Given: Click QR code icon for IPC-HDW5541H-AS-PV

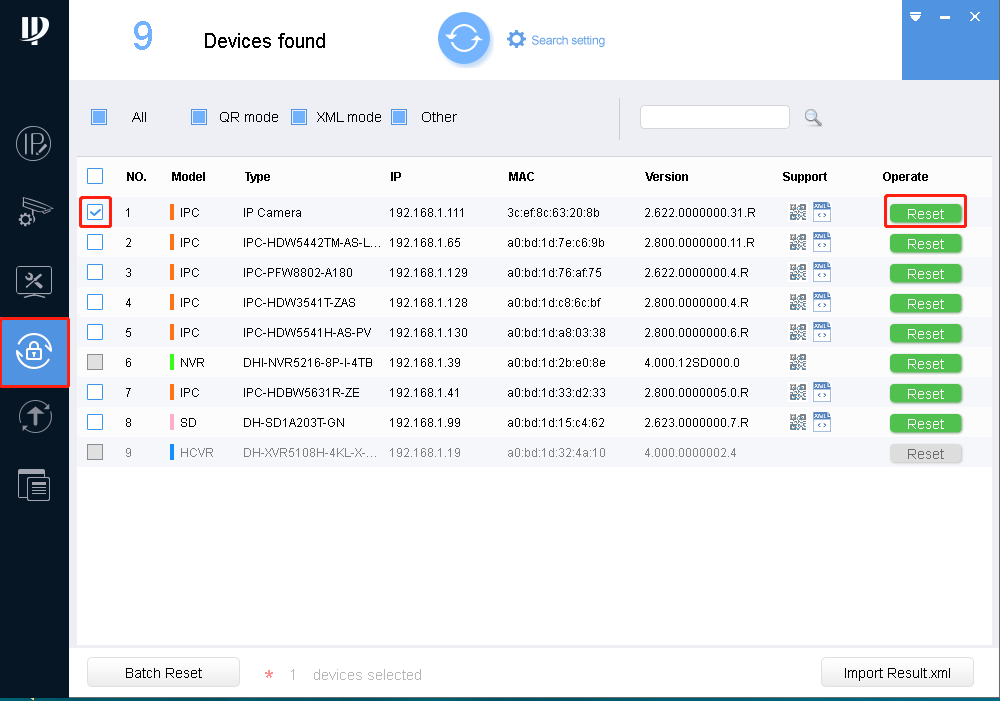Looking at the screenshot, I should (798, 332).
